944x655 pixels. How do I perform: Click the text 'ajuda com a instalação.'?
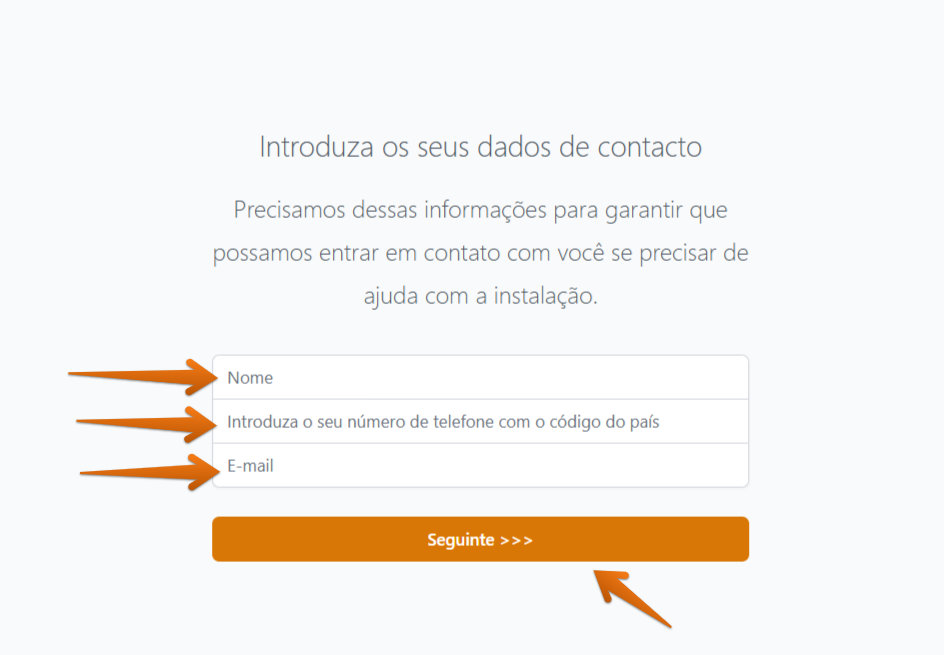480,296
